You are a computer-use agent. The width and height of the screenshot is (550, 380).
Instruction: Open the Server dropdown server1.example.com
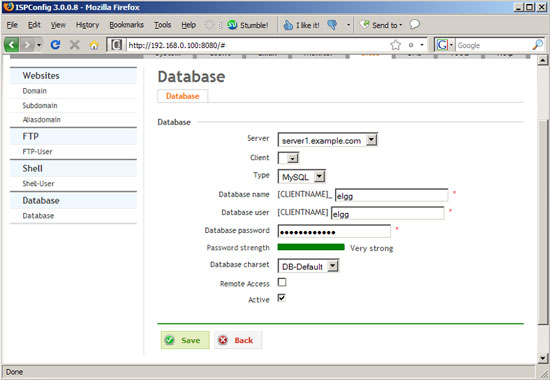pyautogui.click(x=328, y=140)
